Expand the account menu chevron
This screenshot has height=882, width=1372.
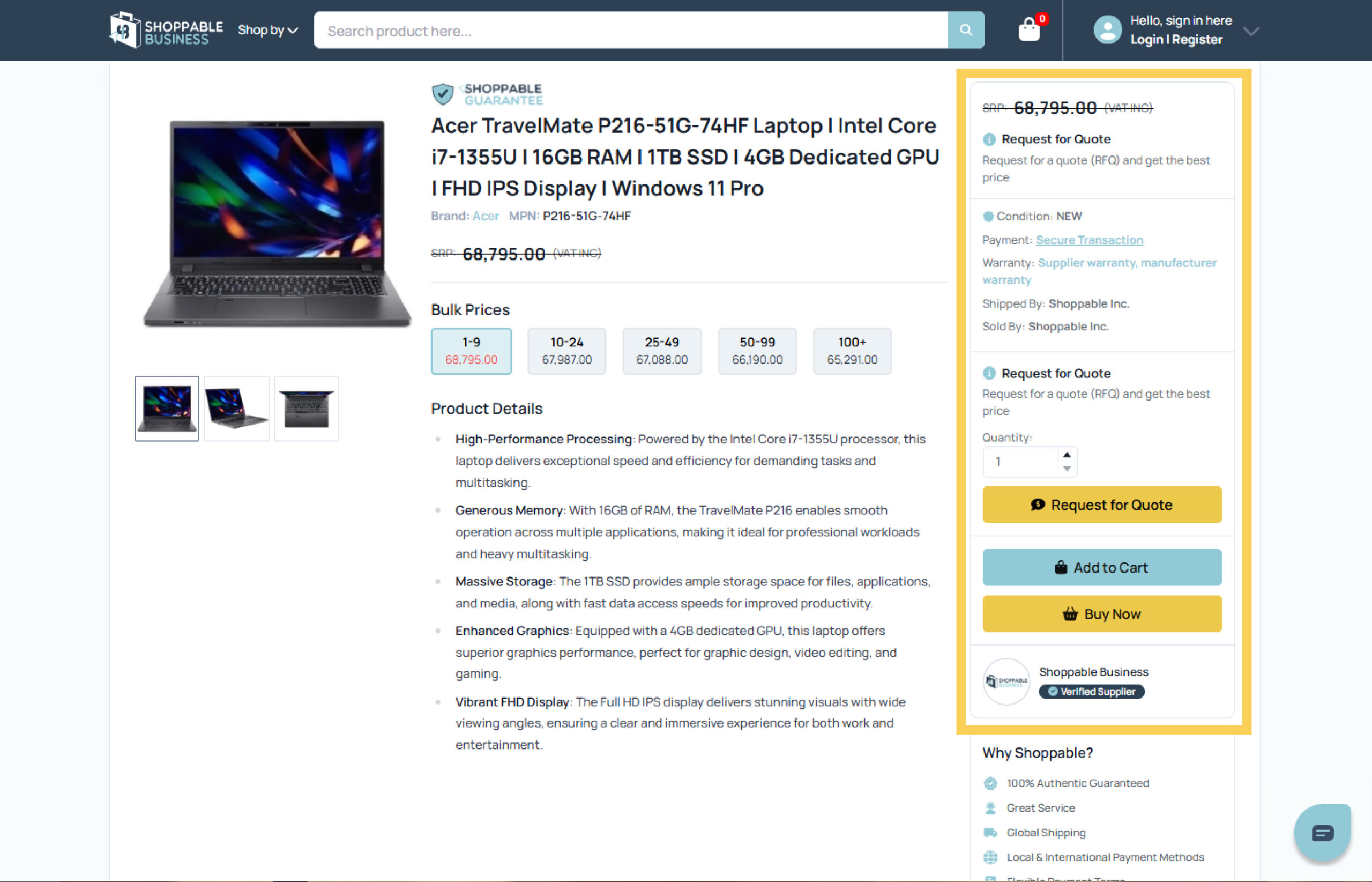pyautogui.click(x=1251, y=31)
